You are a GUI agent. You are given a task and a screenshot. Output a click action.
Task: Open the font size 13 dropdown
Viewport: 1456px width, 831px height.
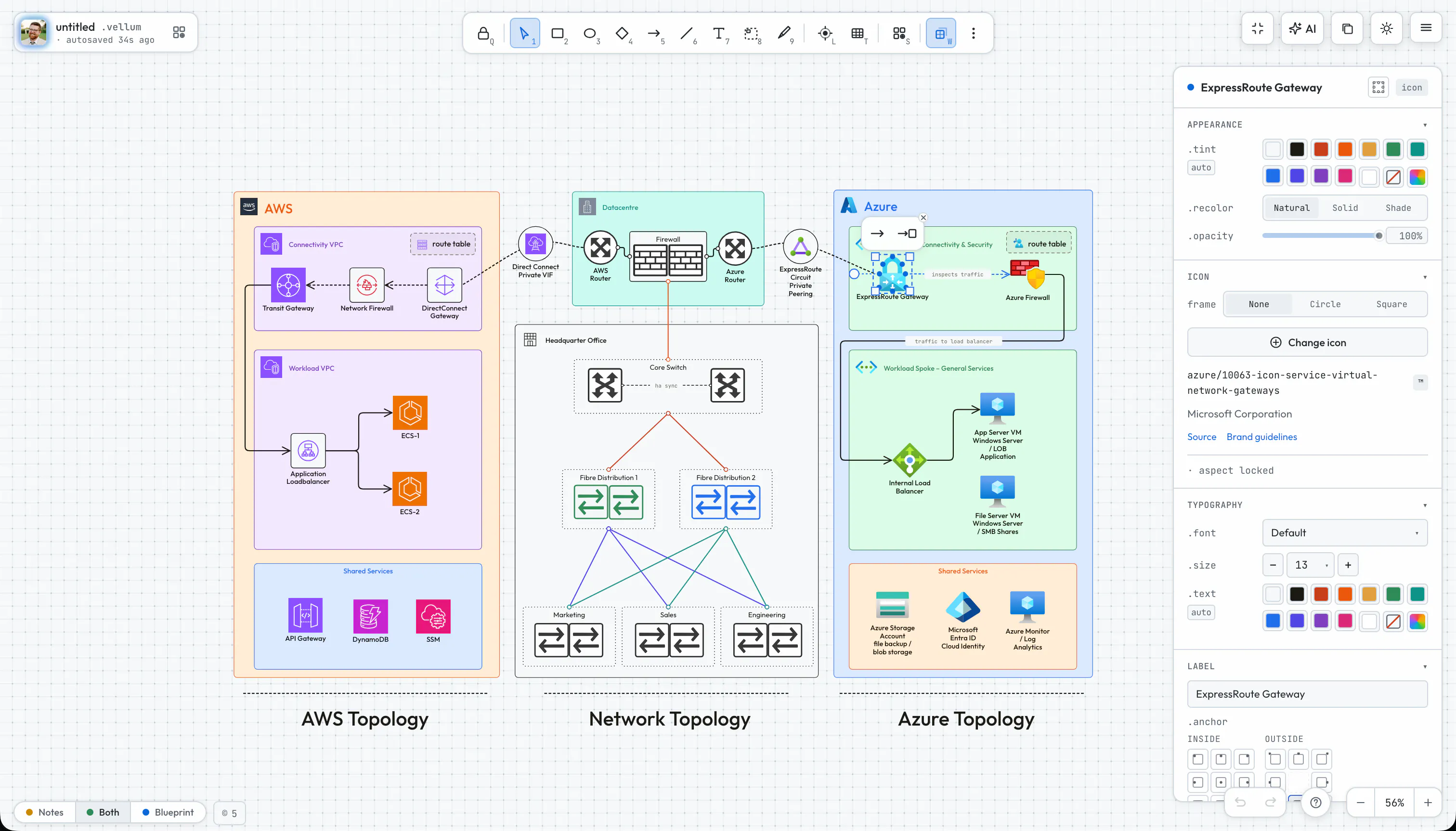[1311, 564]
